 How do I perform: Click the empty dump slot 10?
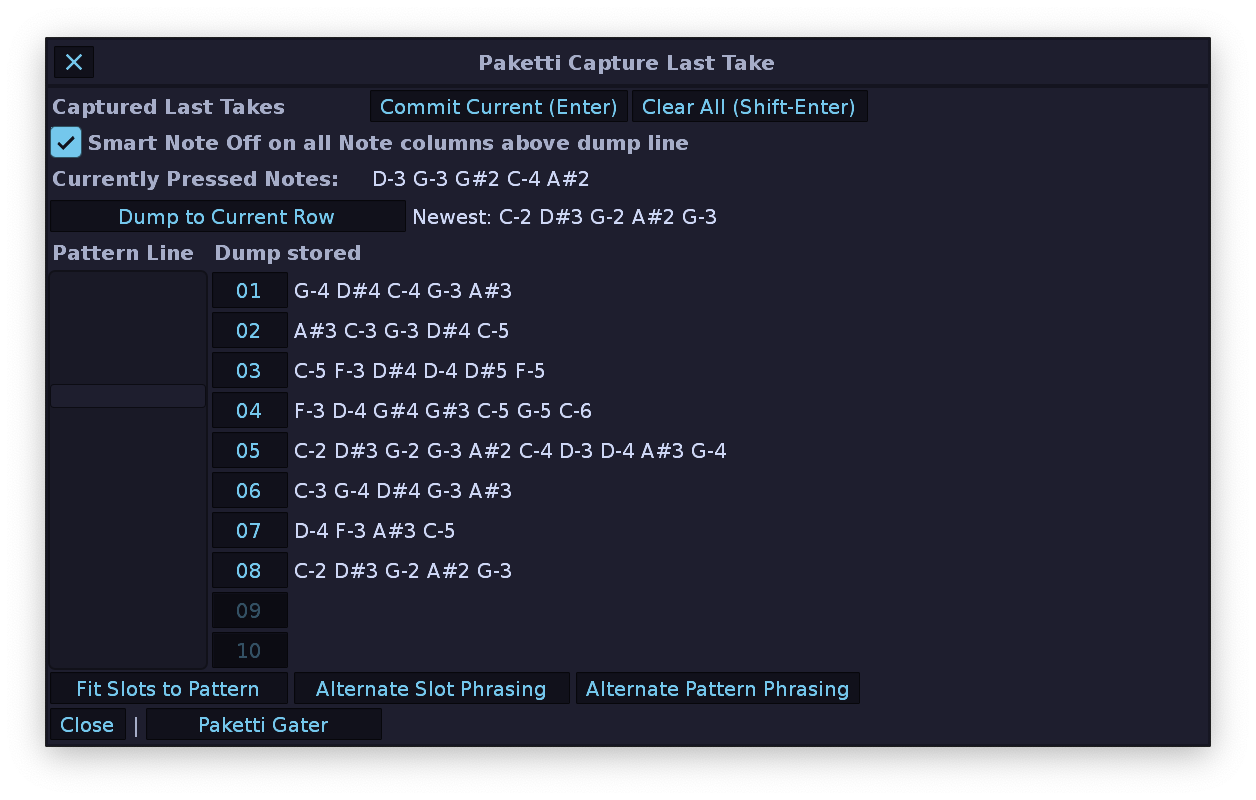point(249,651)
